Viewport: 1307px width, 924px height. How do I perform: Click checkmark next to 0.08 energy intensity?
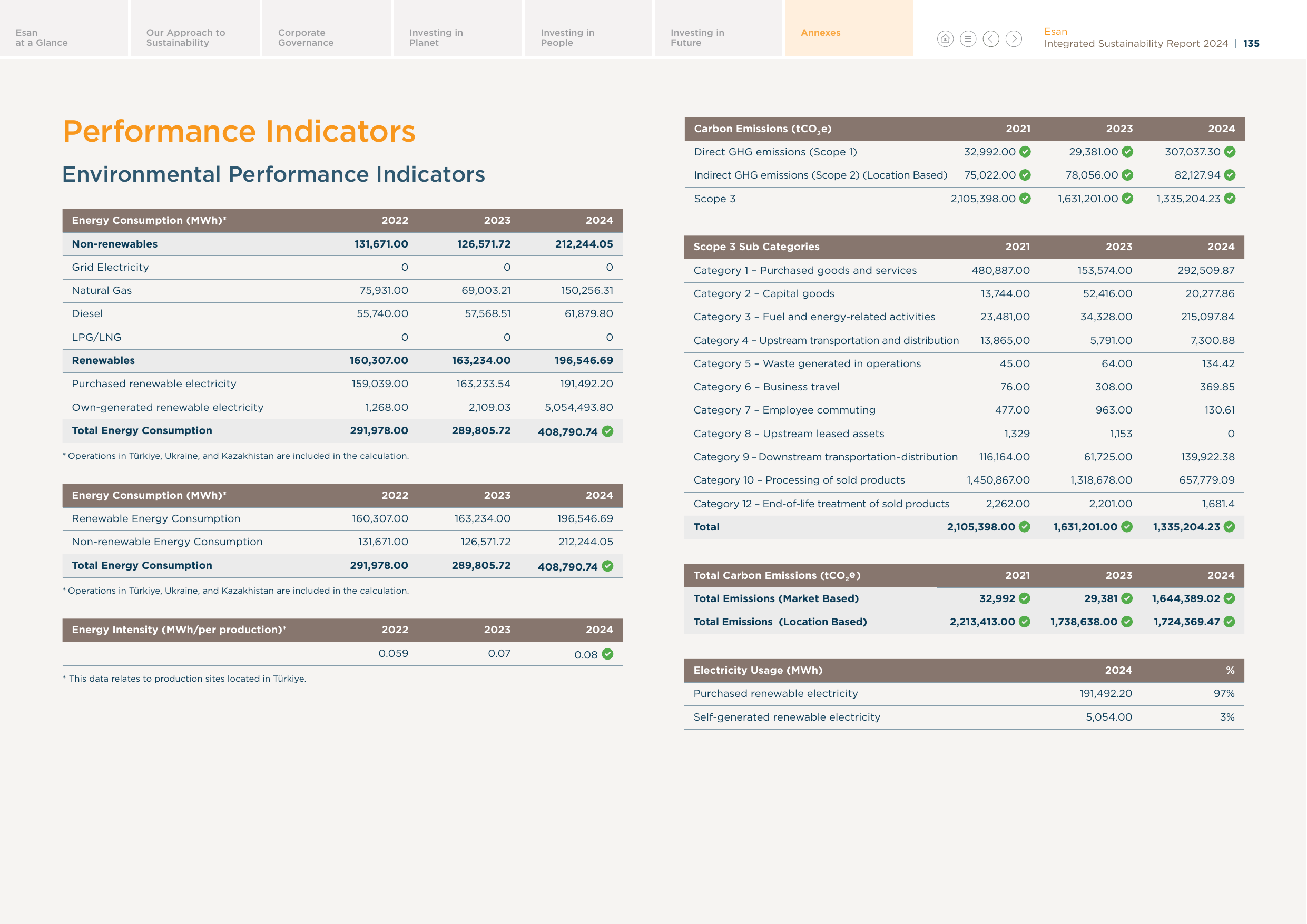click(x=608, y=654)
